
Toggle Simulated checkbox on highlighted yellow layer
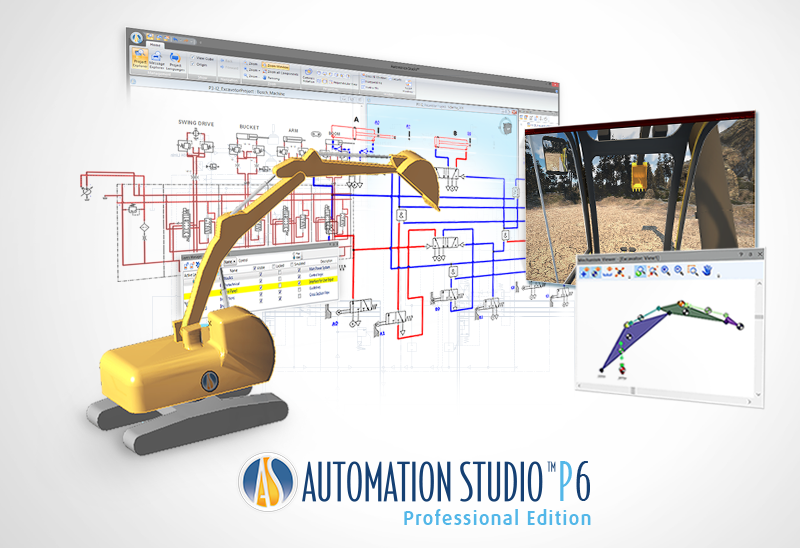pyautogui.click(x=299, y=283)
